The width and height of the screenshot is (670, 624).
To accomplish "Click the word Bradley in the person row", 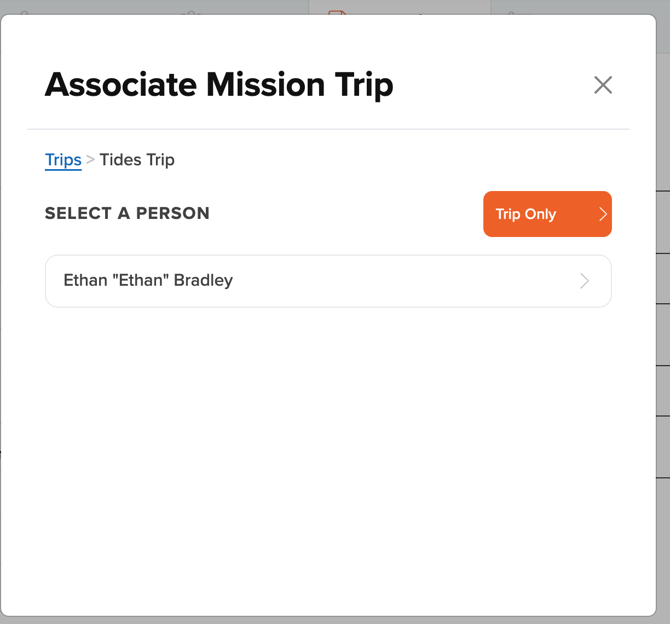I will pos(203,280).
